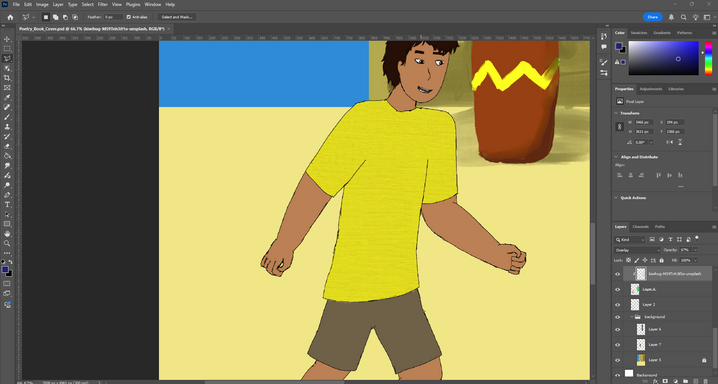Viewport: 718px width, 384px height.
Task: Switch to the Paths tab
Action: click(x=659, y=227)
